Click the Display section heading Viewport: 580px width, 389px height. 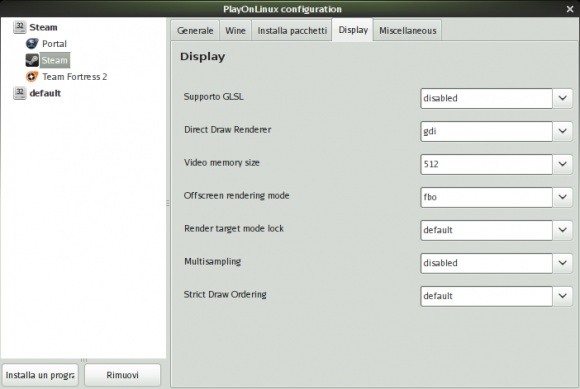(x=202, y=57)
